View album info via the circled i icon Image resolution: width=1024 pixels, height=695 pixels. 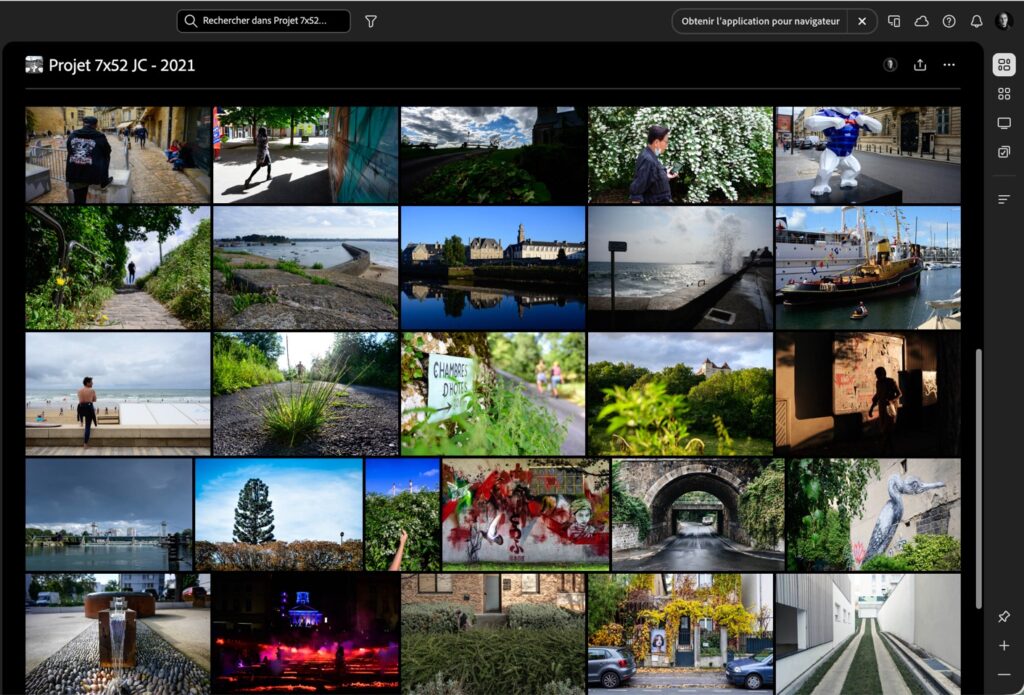pyautogui.click(x=891, y=64)
